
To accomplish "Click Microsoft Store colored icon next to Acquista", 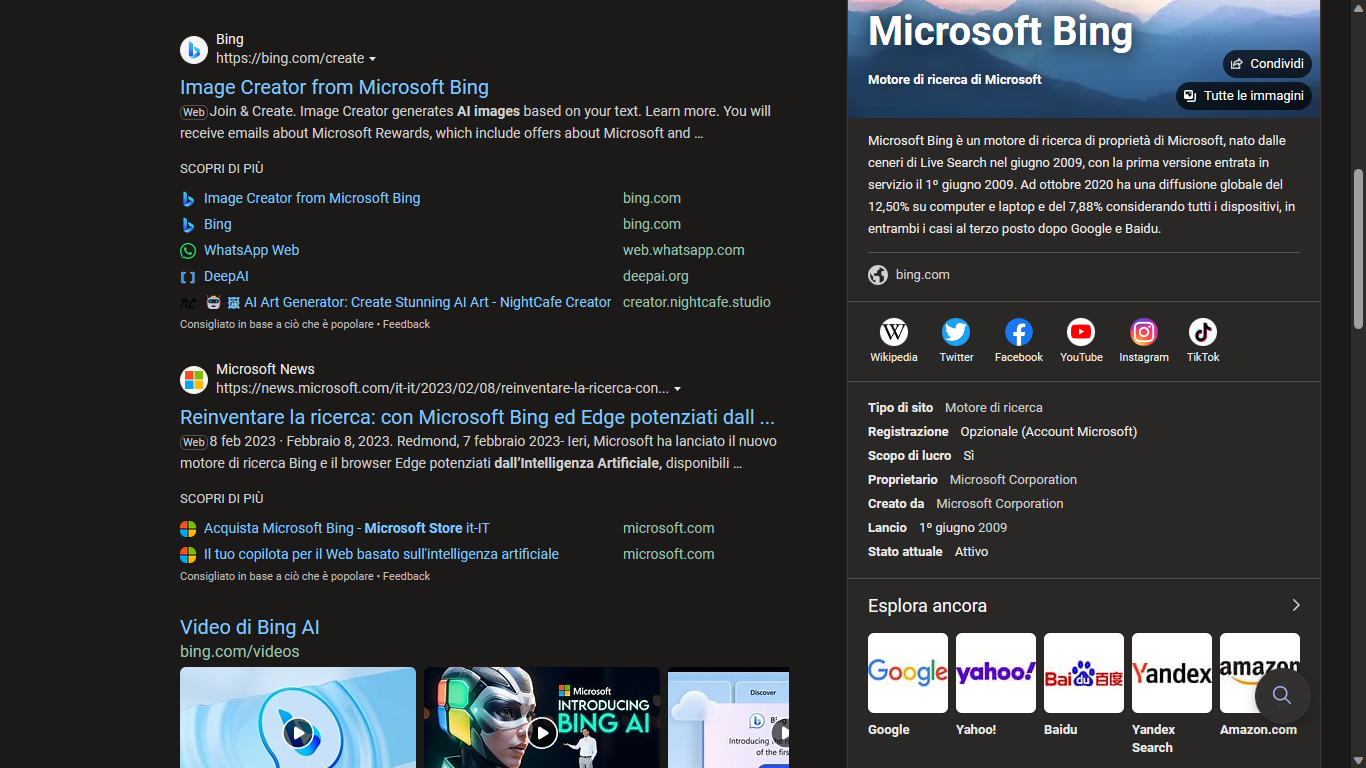I will pos(188,529).
